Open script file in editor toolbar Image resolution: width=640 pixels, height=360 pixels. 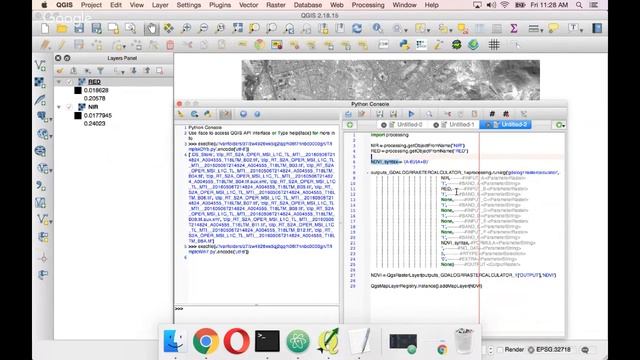(x=348, y=114)
